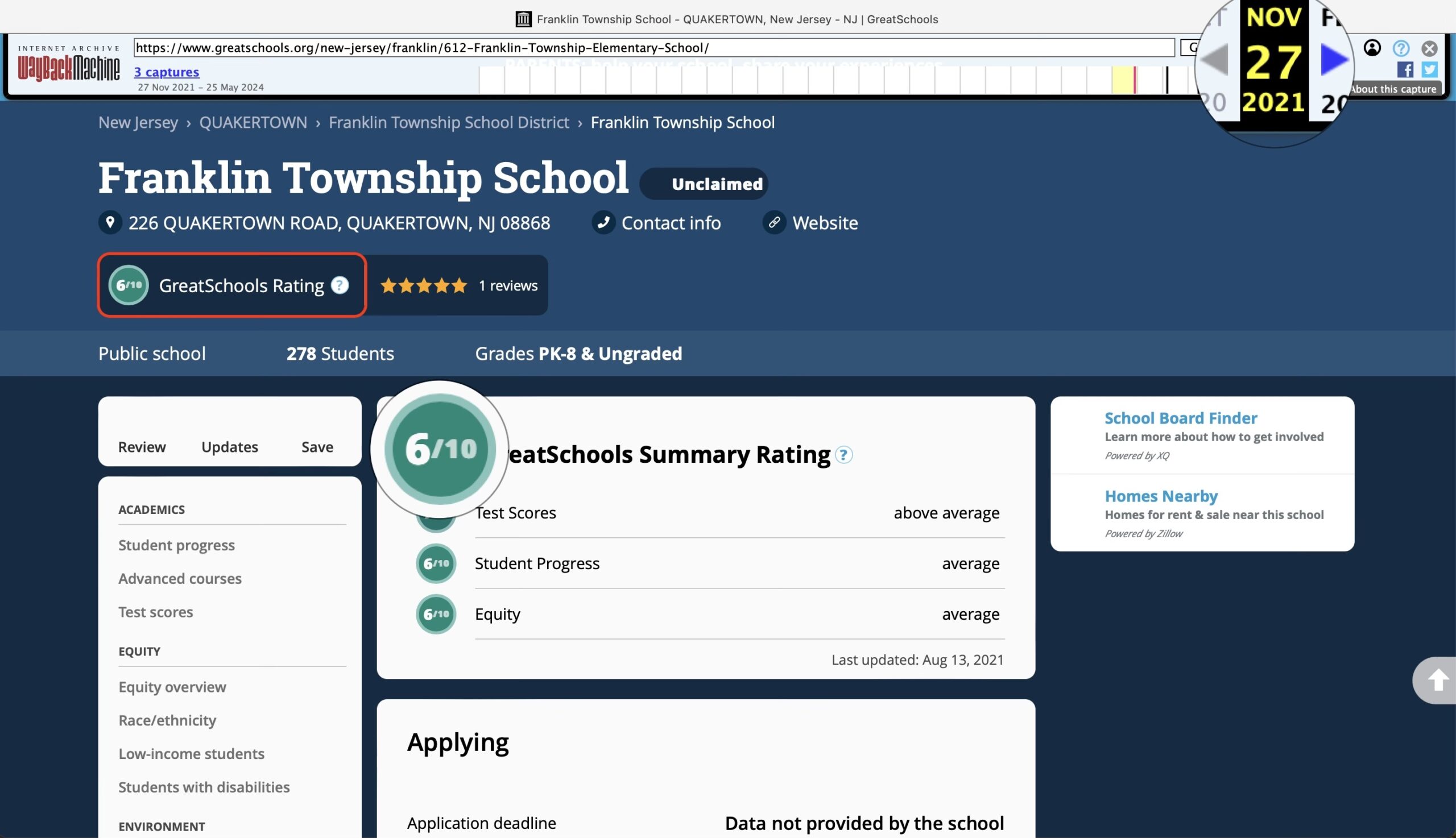Share capture on Facebook icon
This screenshot has height=838, width=1456.
tap(1405, 69)
